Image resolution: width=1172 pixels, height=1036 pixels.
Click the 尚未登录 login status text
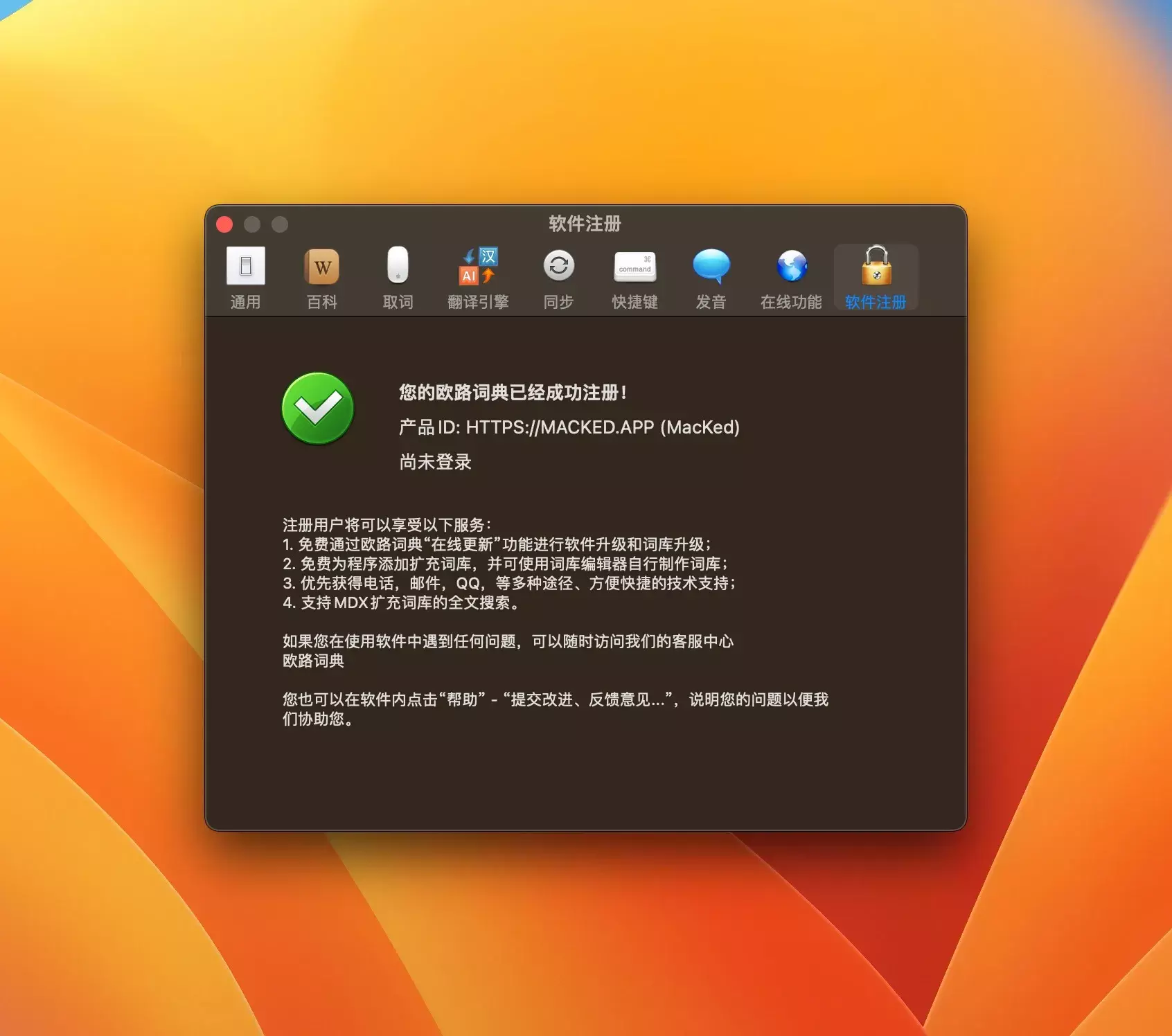435,462
